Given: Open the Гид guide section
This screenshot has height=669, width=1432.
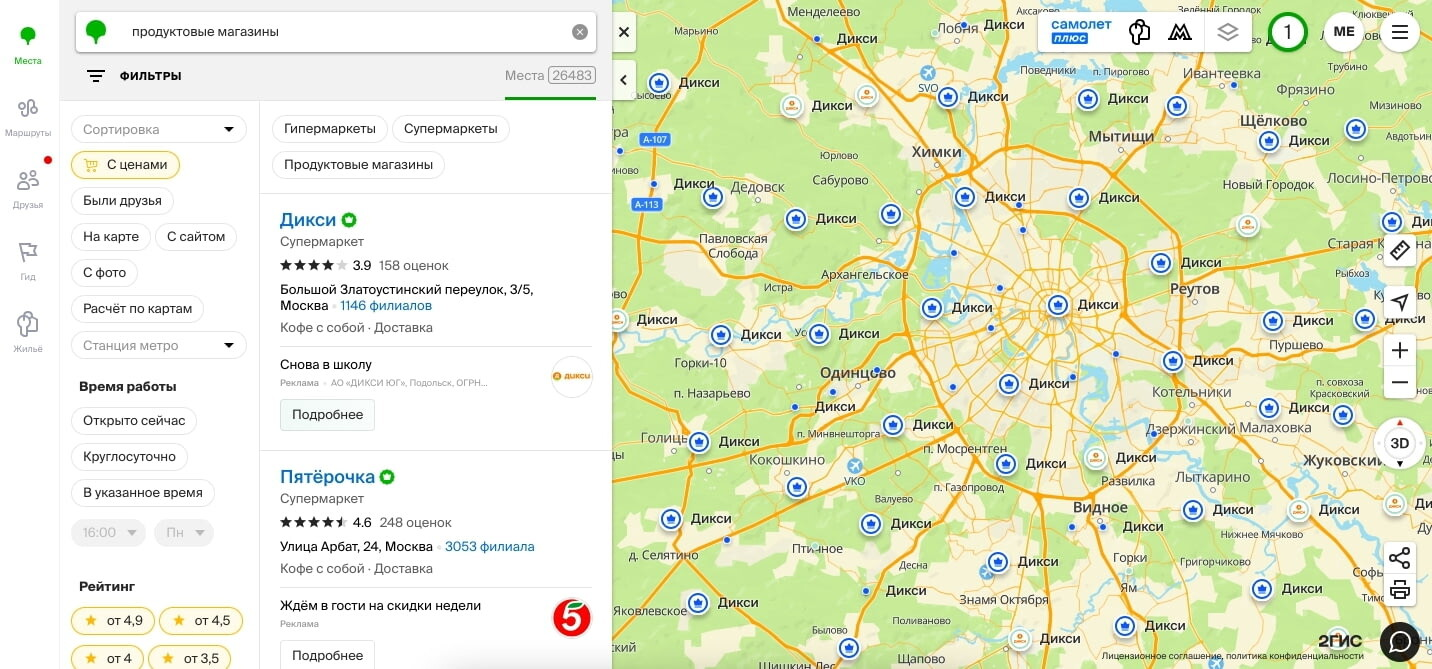Looking at the screenshot, I should (x=28, y=261).
